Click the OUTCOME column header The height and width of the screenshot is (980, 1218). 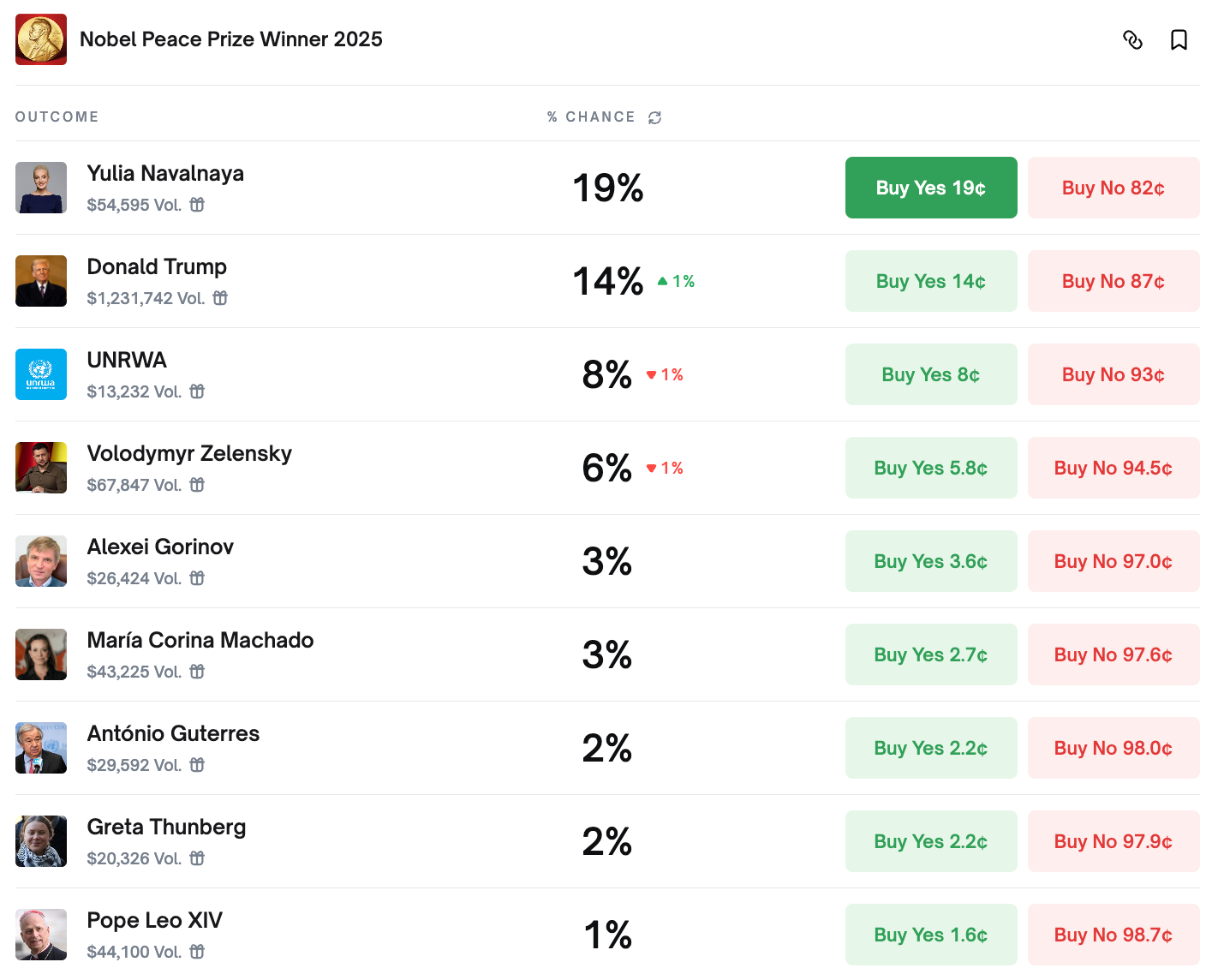(57, 117)
